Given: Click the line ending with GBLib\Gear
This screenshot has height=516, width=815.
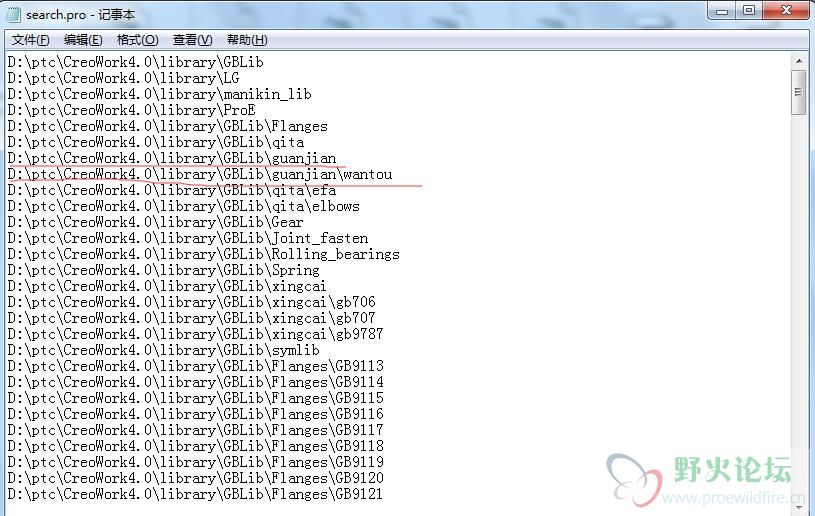Looking at the screenshot, I should point(155,222).
